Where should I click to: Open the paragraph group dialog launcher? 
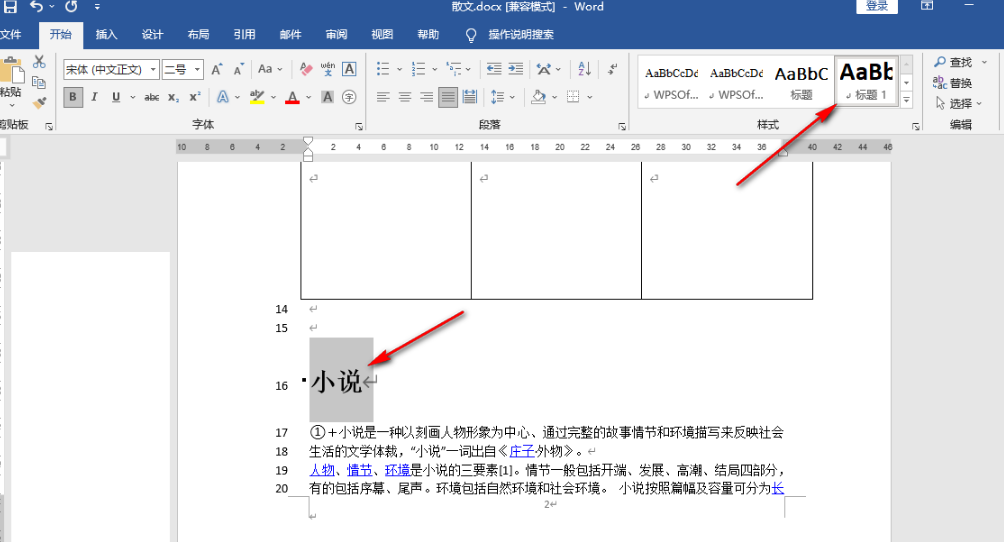[x=622, y=127]
